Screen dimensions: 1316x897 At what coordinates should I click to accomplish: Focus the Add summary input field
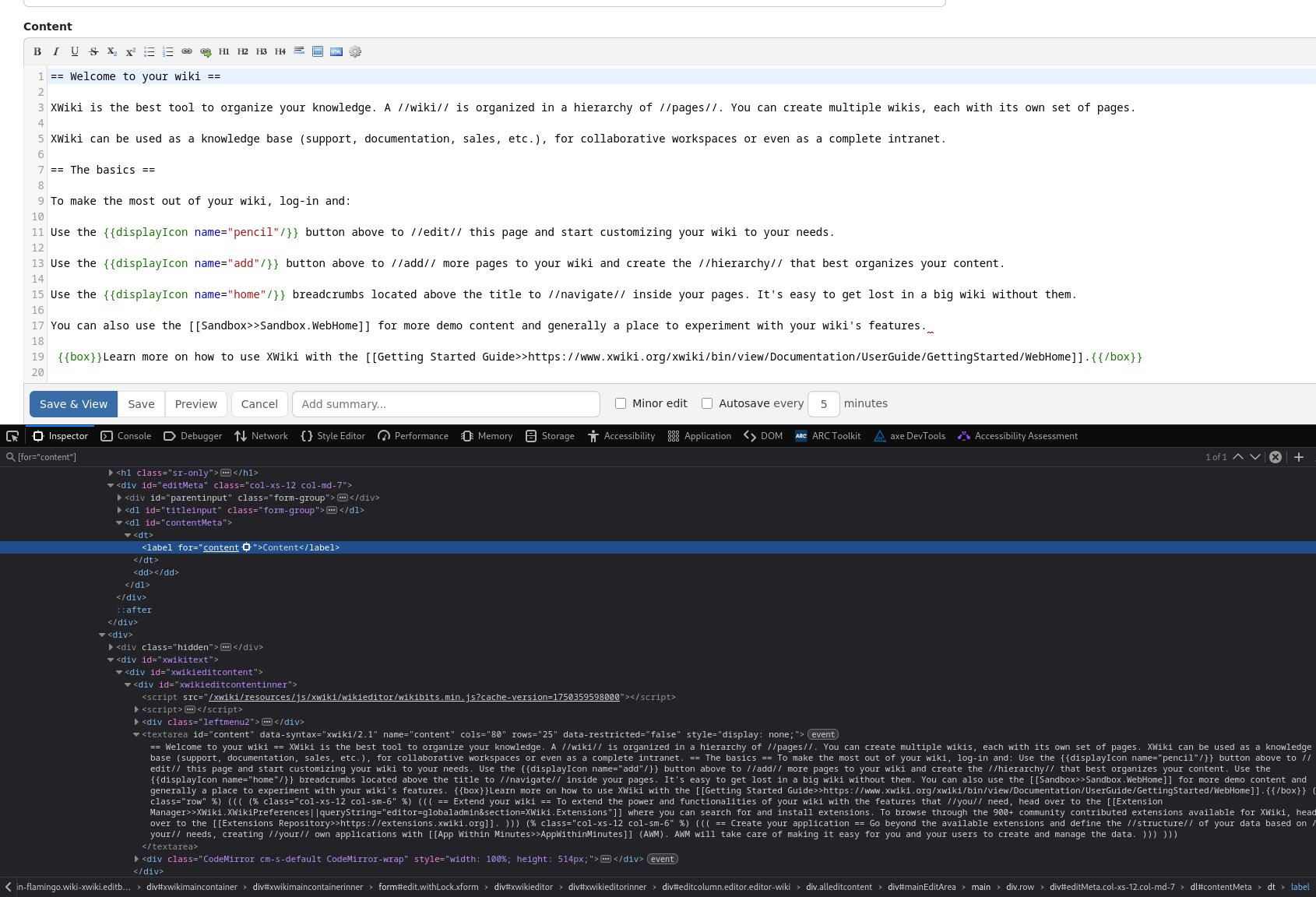click(446, 404)
